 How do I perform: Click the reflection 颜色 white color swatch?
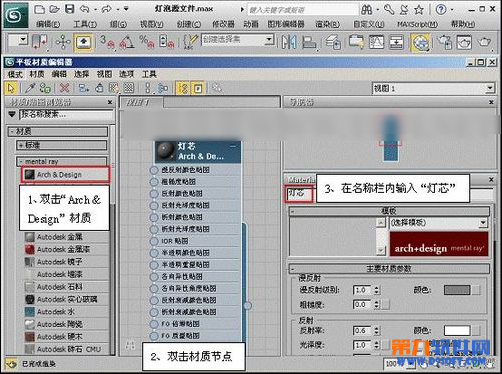[x=457, y=331]
